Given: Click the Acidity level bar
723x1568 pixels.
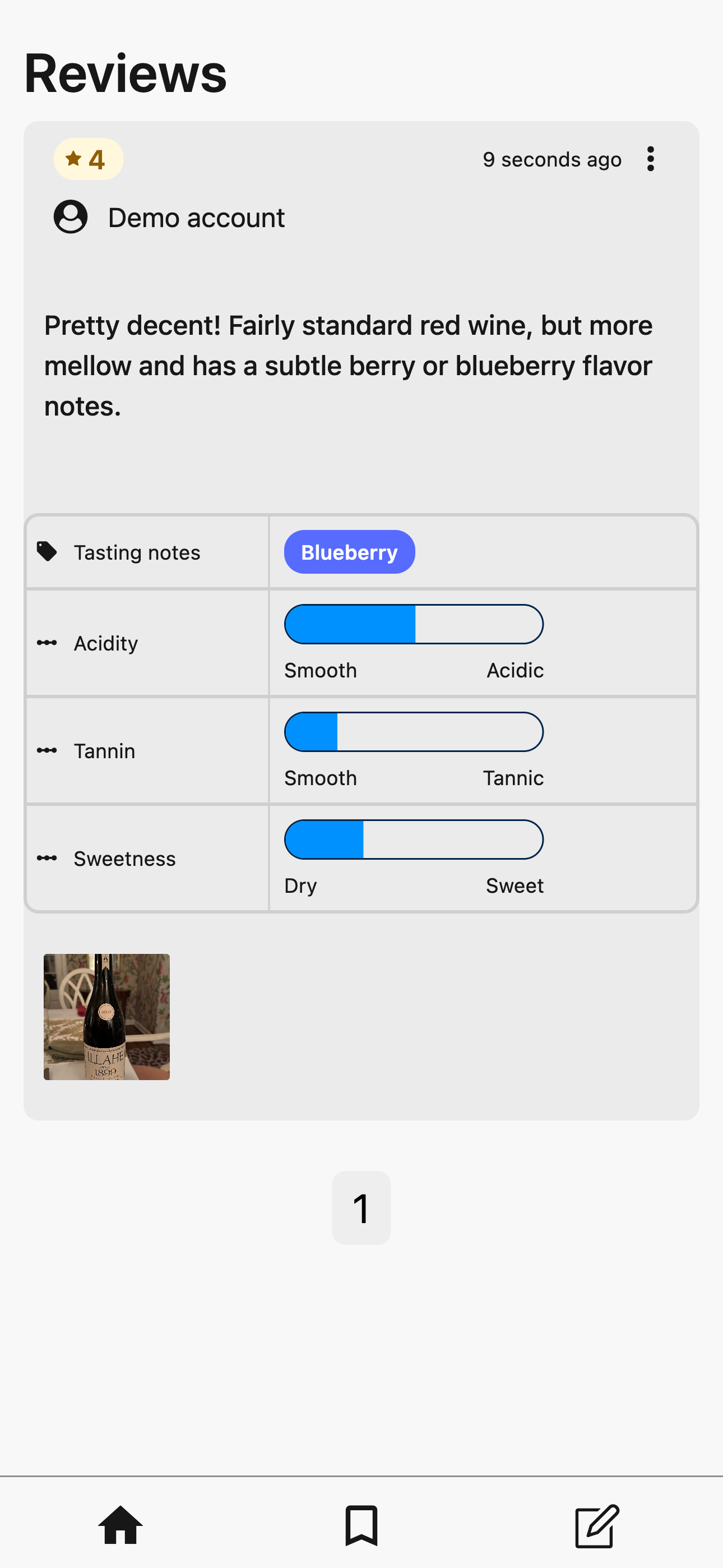Looking at the screenshot, I should pyautogui.click(x=414, y=624).
